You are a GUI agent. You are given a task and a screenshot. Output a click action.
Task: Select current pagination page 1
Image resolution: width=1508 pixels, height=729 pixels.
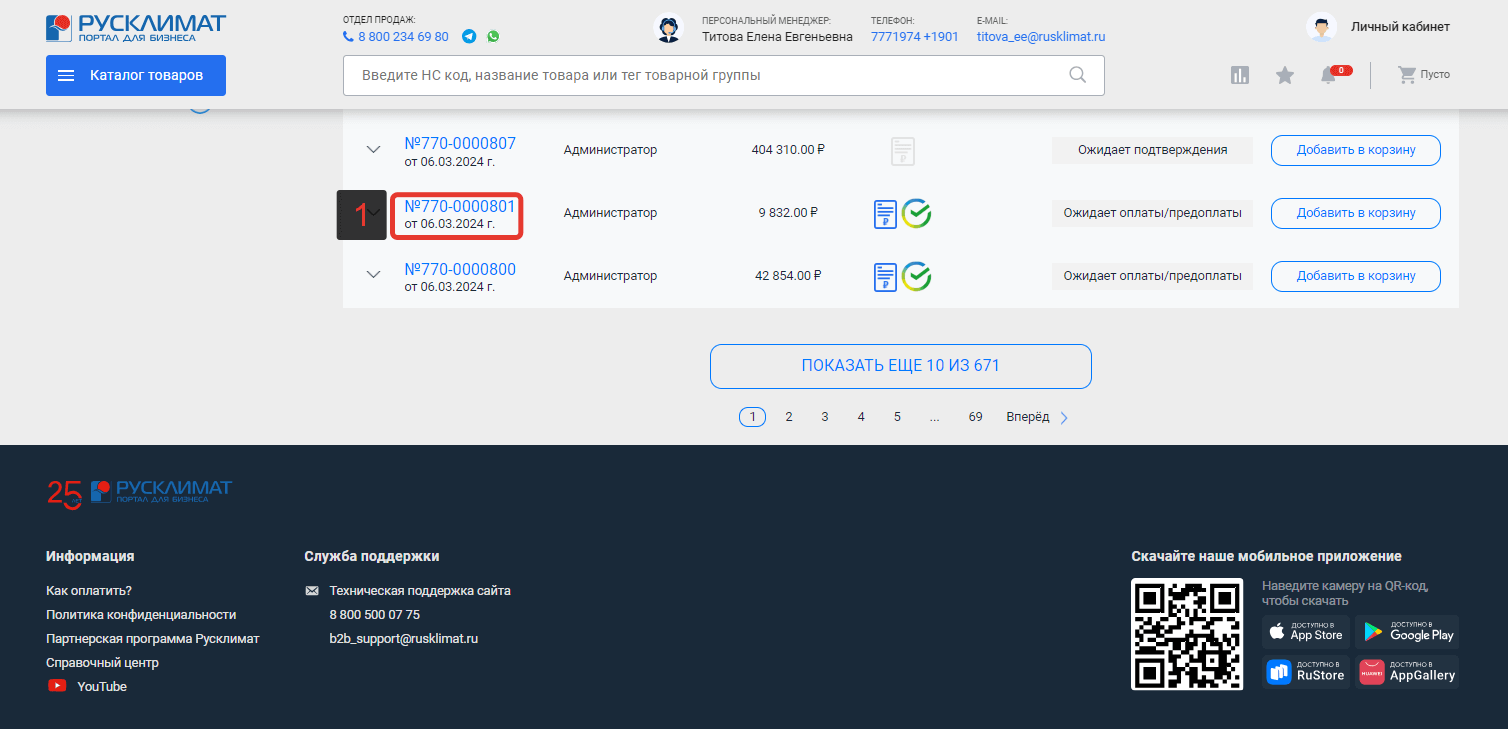click(752, 417)
